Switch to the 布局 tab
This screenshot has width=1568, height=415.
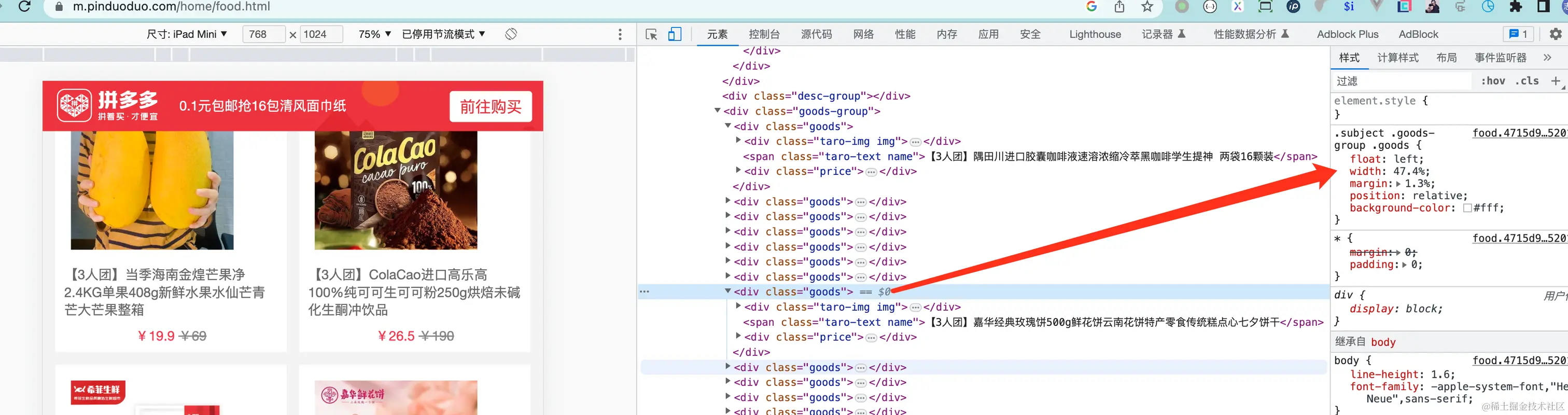[x=1446, y=57]
